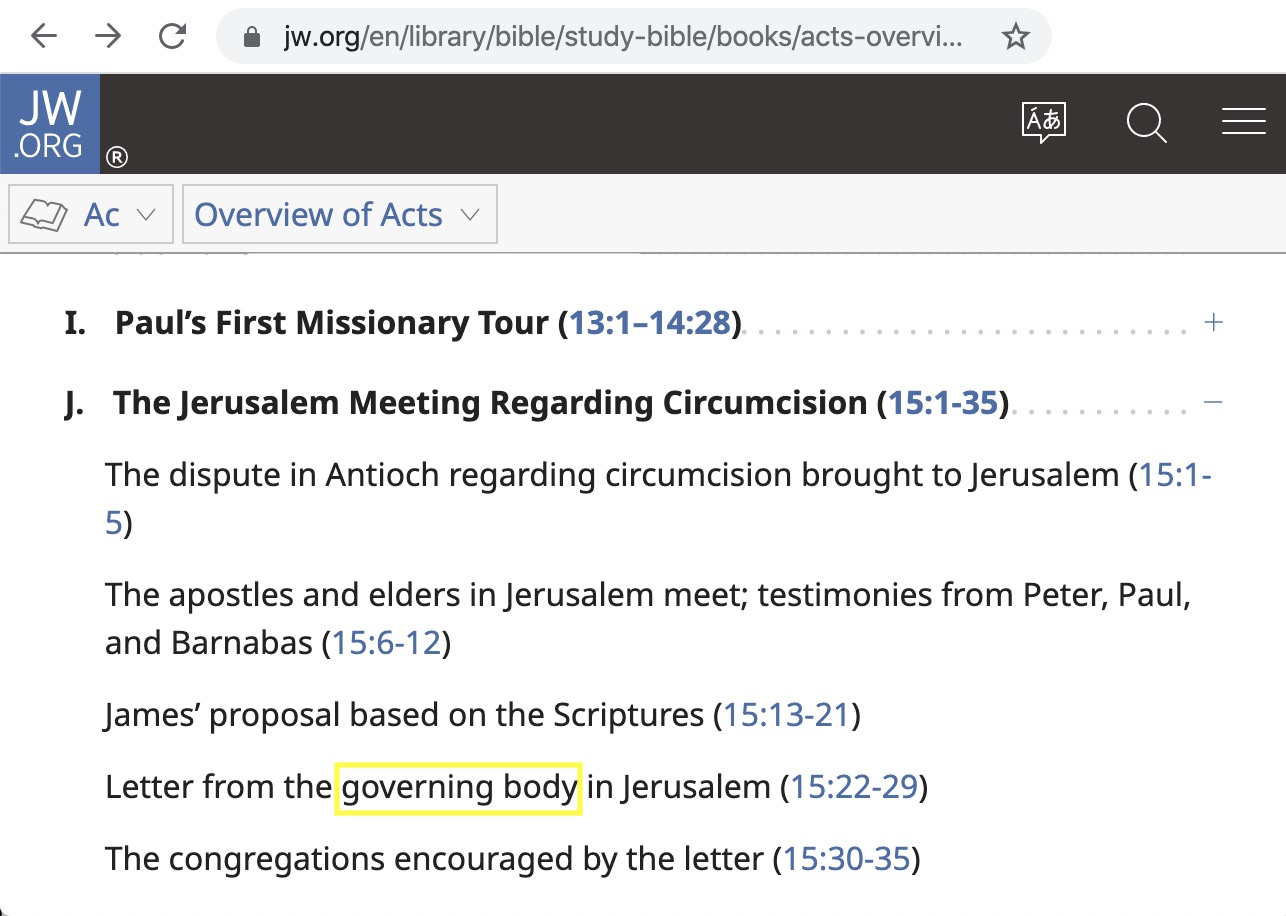Open the 15:13-21 verse link
Image resolution: width=1286 pixels, height=916 pixels.
click(786, 715)
